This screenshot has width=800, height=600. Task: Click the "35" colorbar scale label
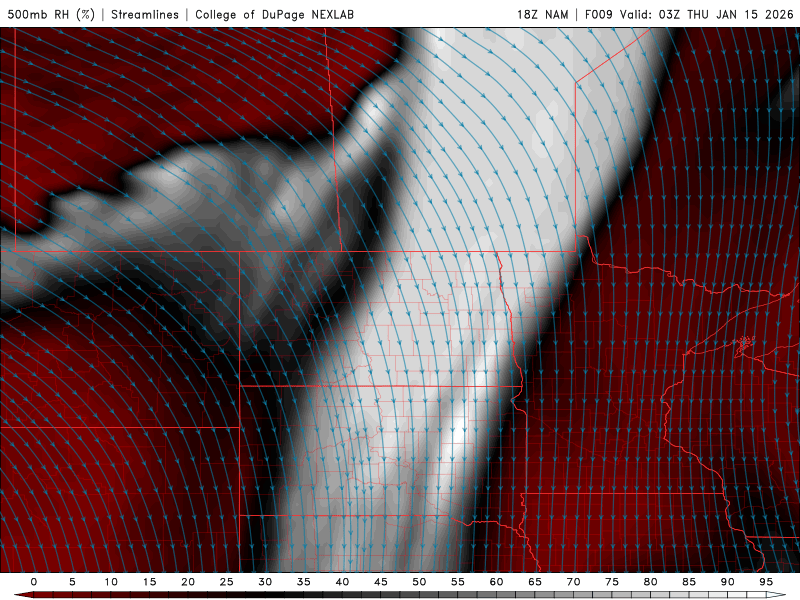[x=304, y=582]
